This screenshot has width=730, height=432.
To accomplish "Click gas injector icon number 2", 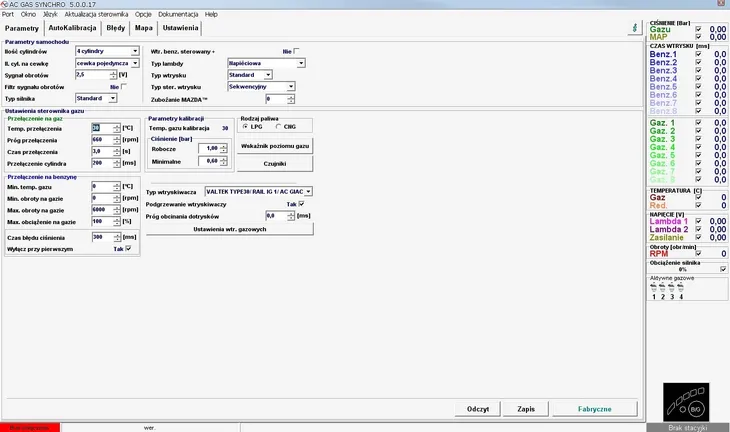I will coord(663,287).
